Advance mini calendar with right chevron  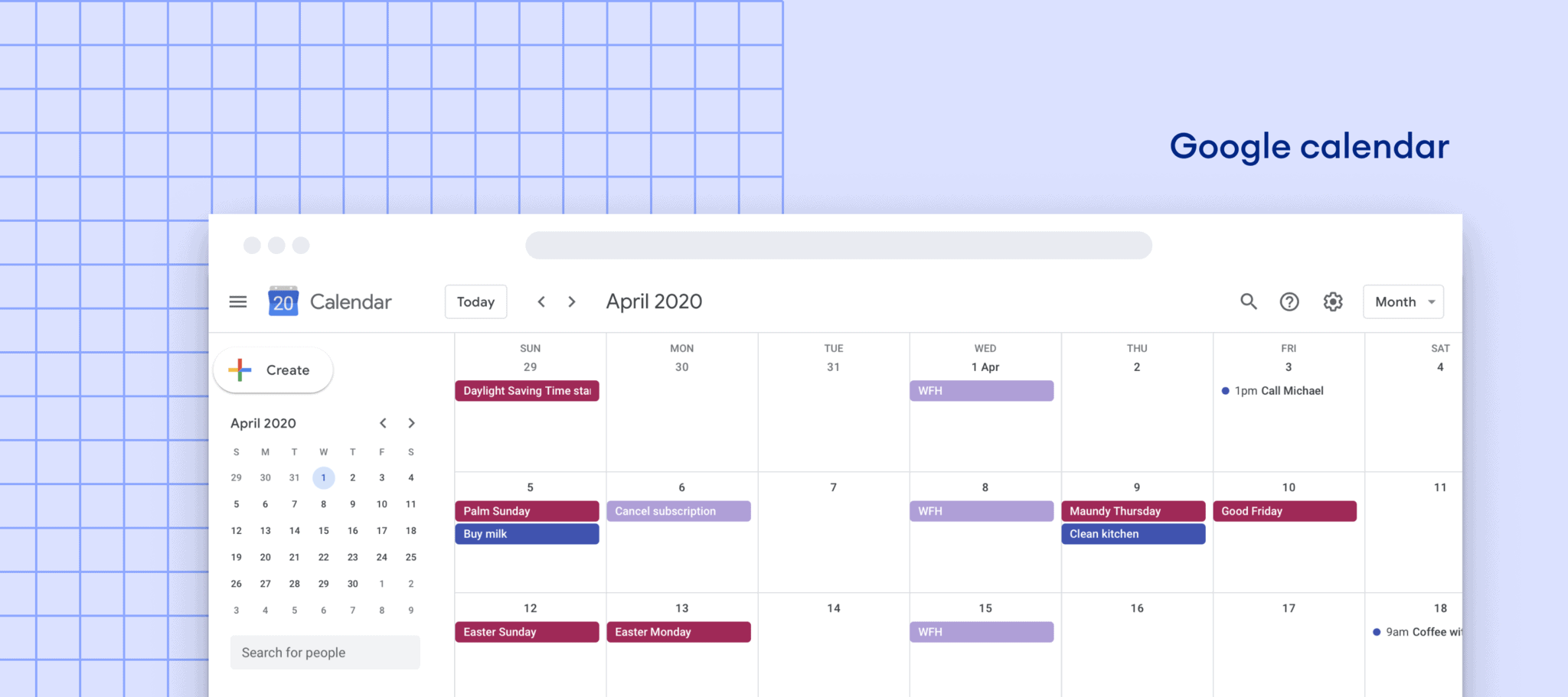point(411,422)
